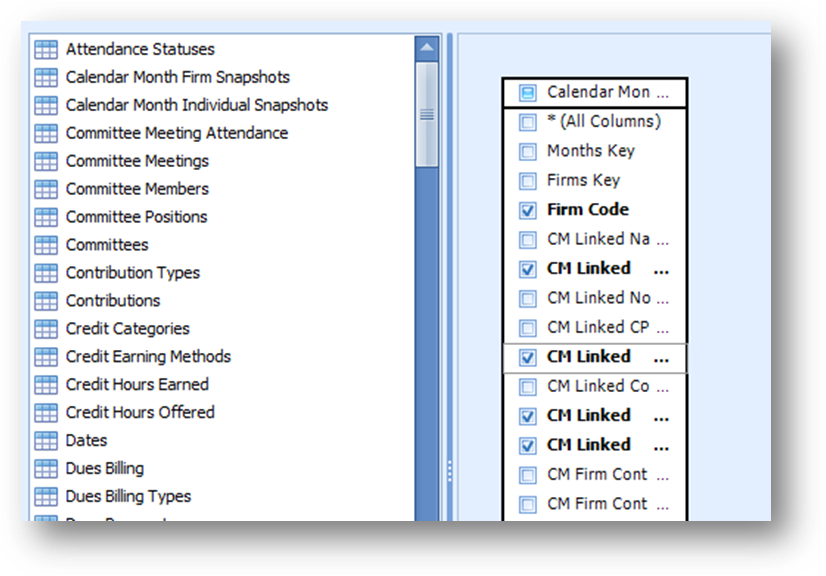Screen dimensions: 826x576
Task: Check the CM Linked CP checkbox
Action: [527, 328]
